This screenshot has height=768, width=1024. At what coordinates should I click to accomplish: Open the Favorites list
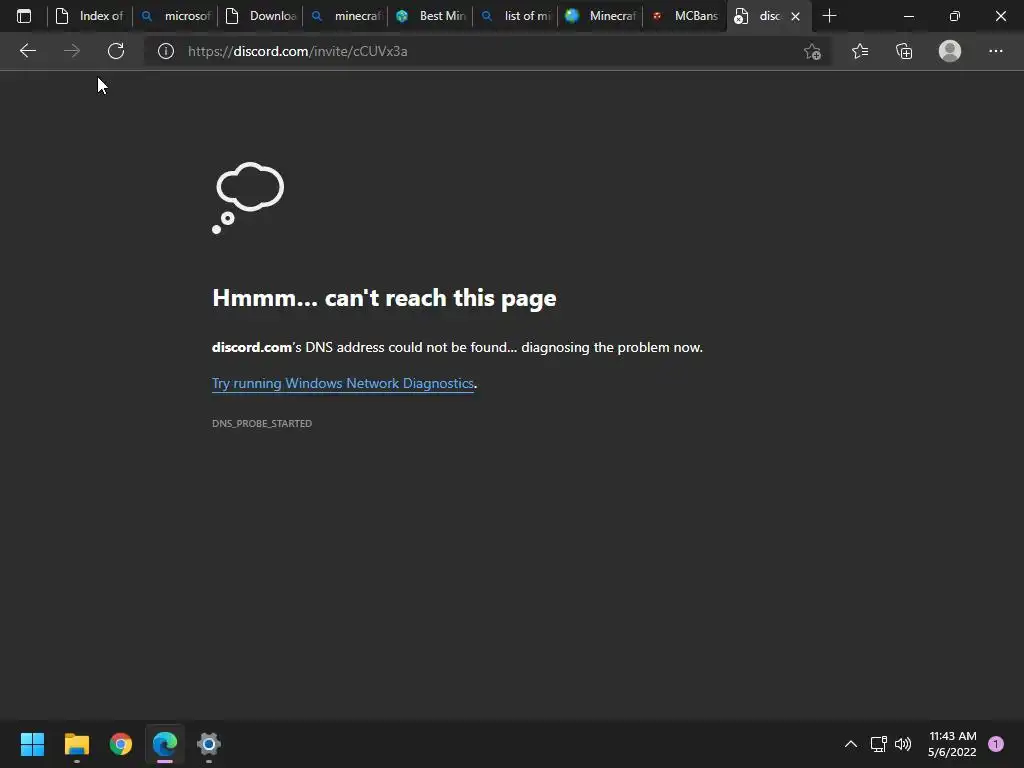point(860,51)
